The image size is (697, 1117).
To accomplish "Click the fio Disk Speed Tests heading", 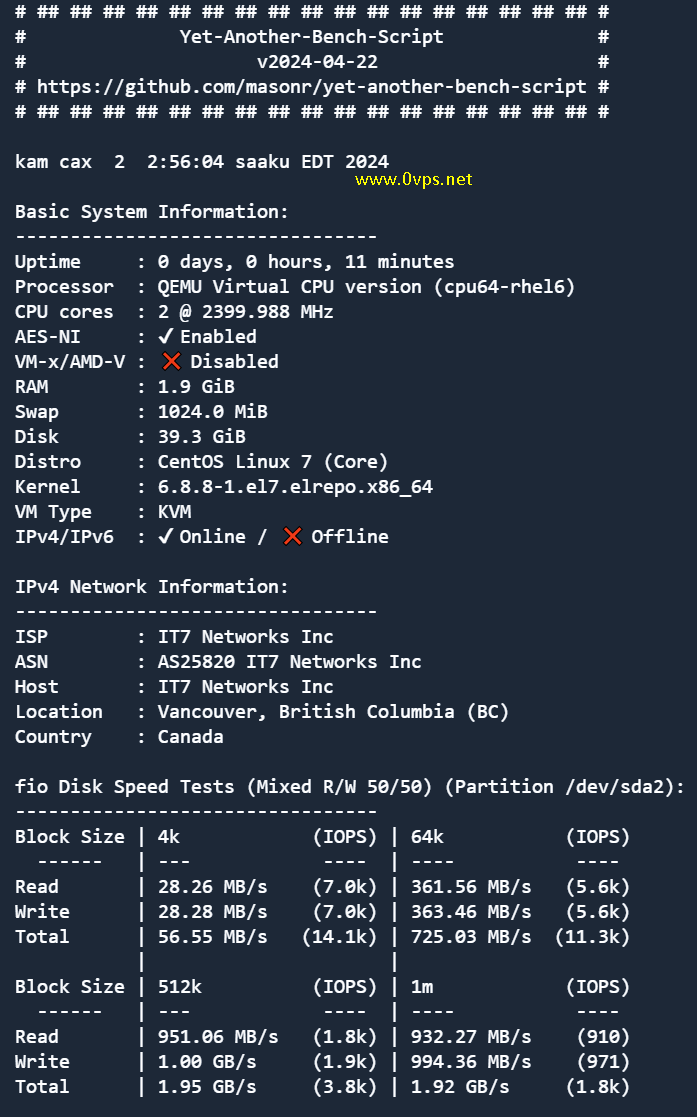I will (x=350, y=786).
